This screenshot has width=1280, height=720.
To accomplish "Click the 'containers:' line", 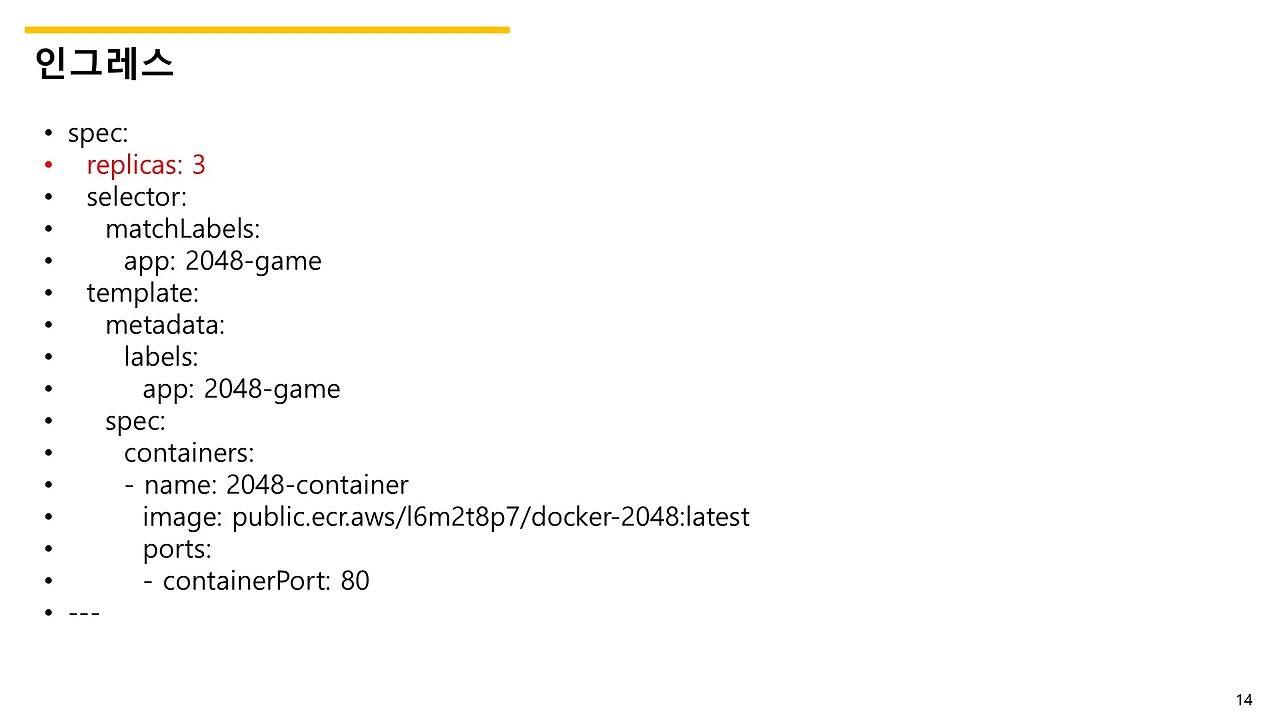I will point(189,453).
